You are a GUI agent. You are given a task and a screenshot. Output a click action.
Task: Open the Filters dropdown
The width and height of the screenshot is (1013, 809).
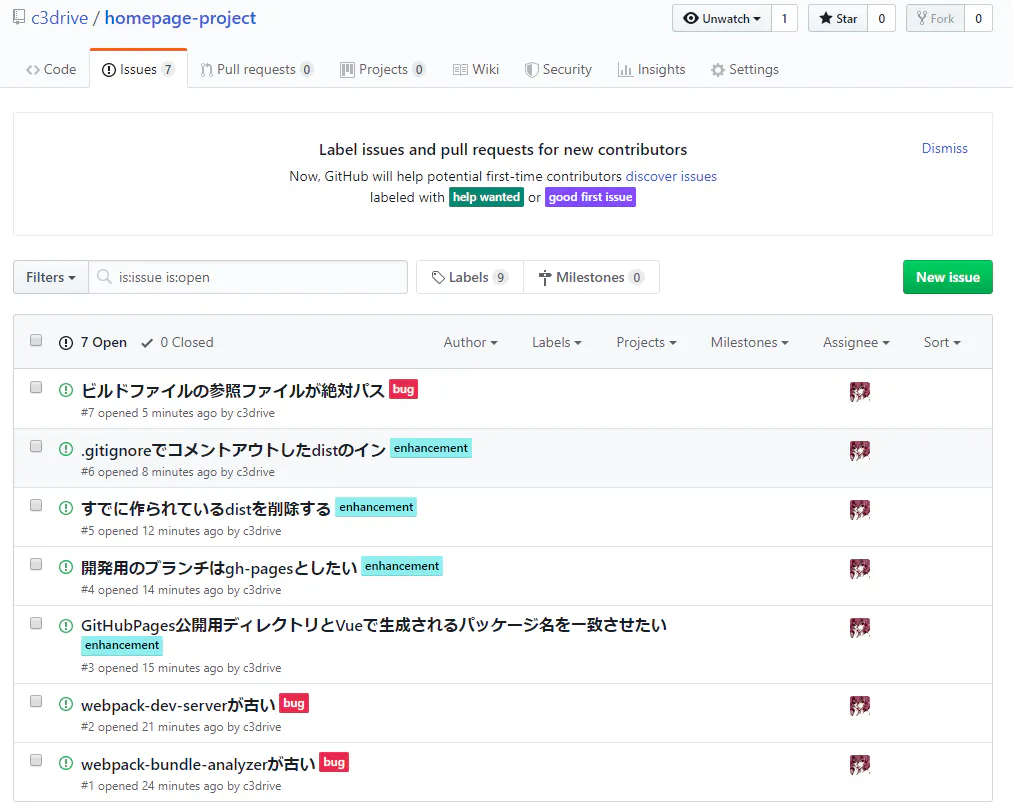(50, 277)
